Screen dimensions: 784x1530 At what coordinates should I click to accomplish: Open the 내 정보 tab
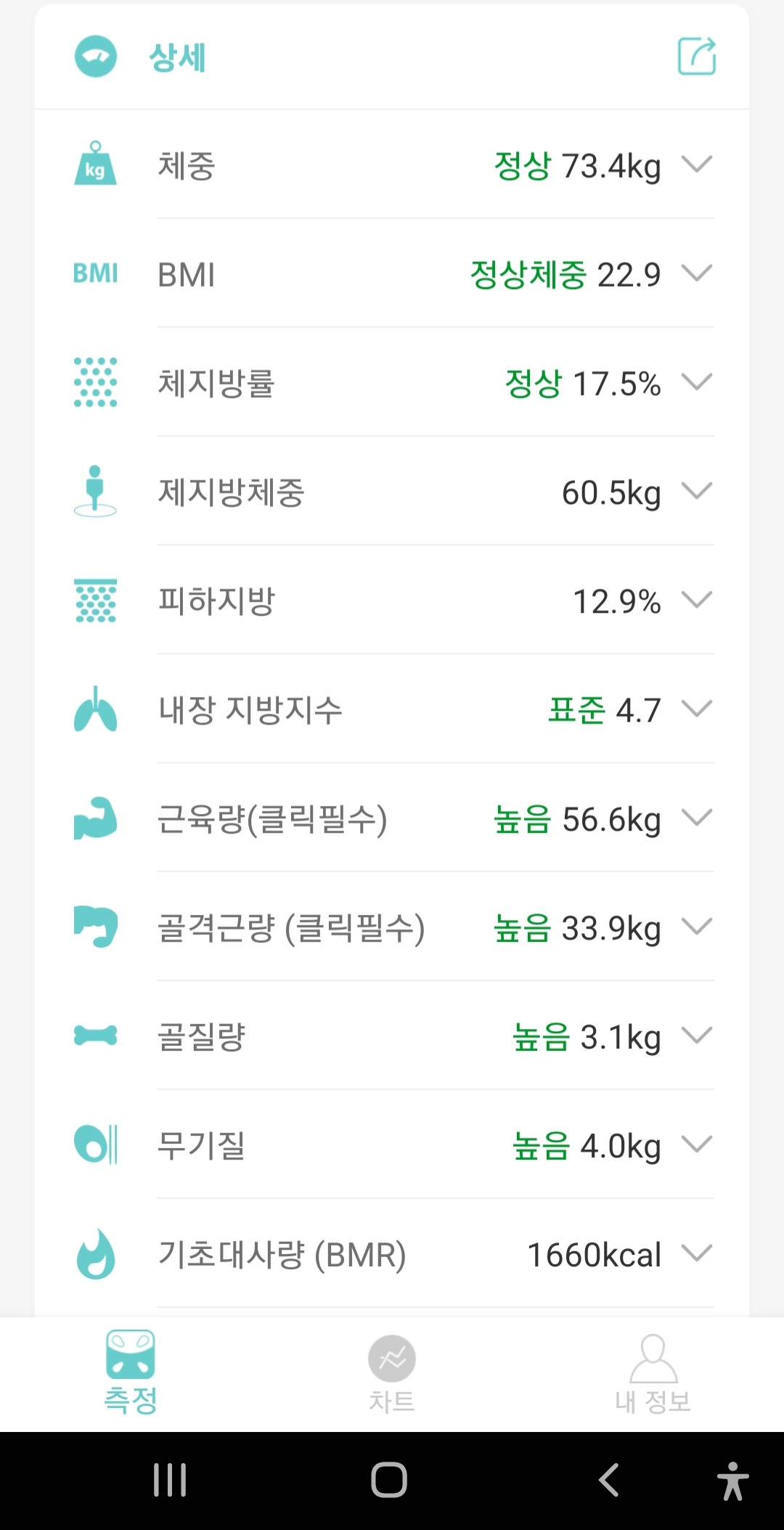(653, 1372)
